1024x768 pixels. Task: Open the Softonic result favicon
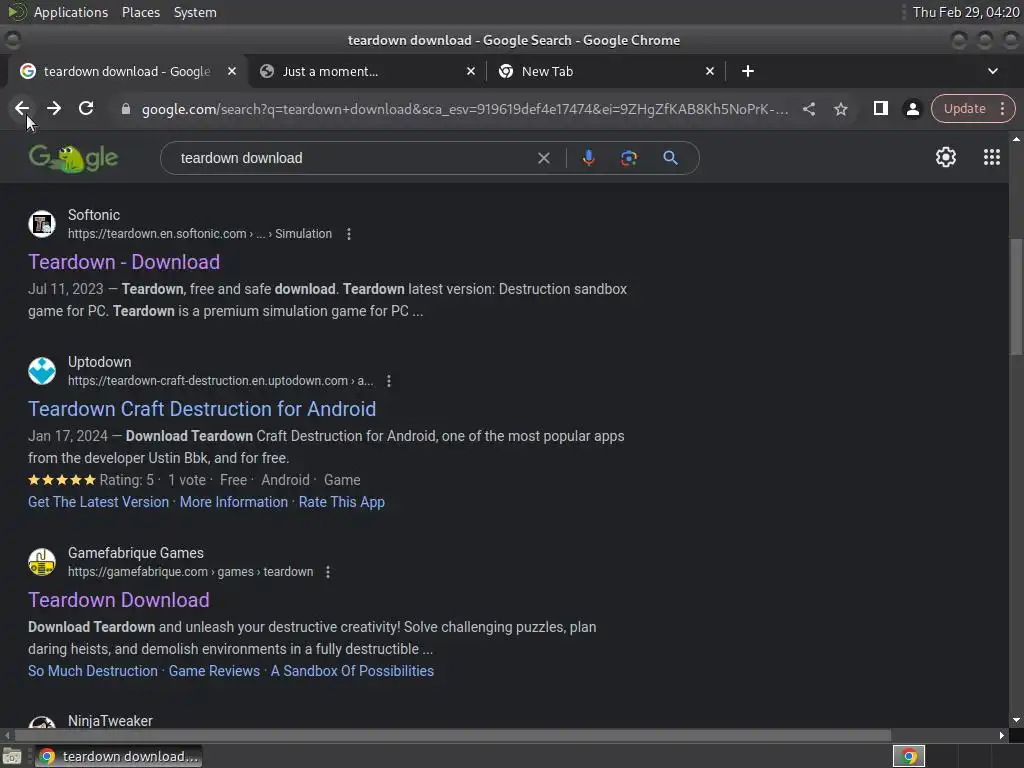(42, 224)
